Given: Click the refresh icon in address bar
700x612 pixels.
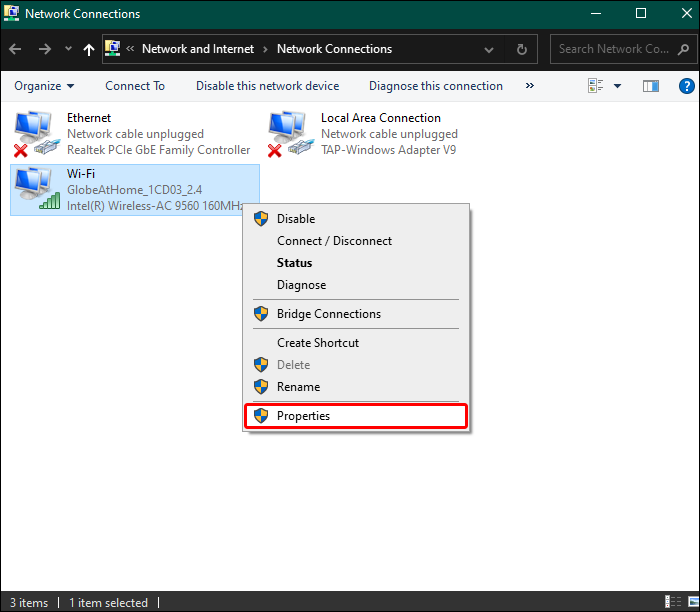Looking at the screenshot, I should tap(521, 49).
